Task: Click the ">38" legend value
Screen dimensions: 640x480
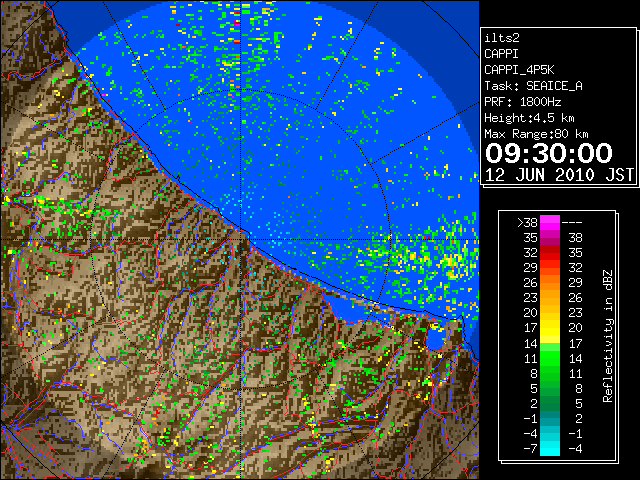Action: coord(527,222)
